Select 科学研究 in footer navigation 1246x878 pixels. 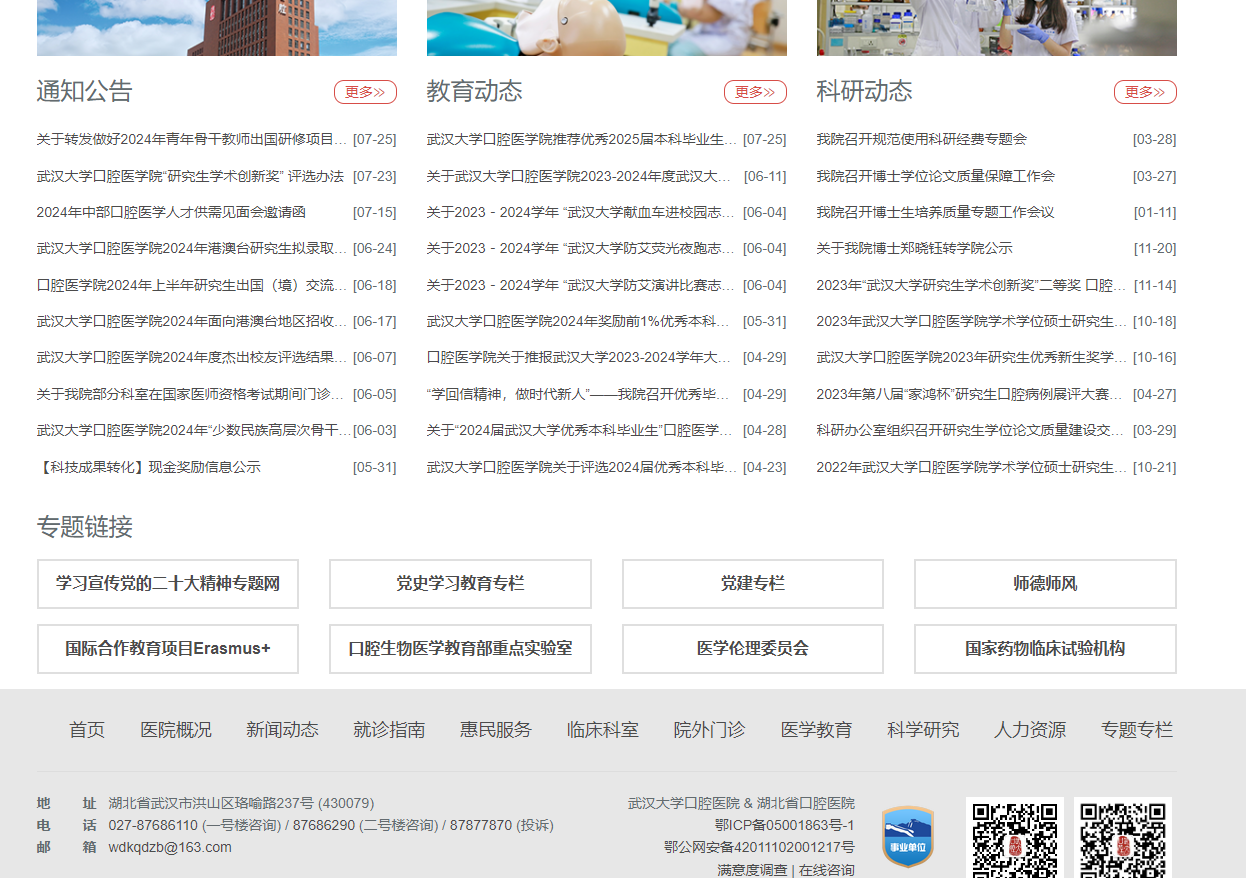click(923, 730)
